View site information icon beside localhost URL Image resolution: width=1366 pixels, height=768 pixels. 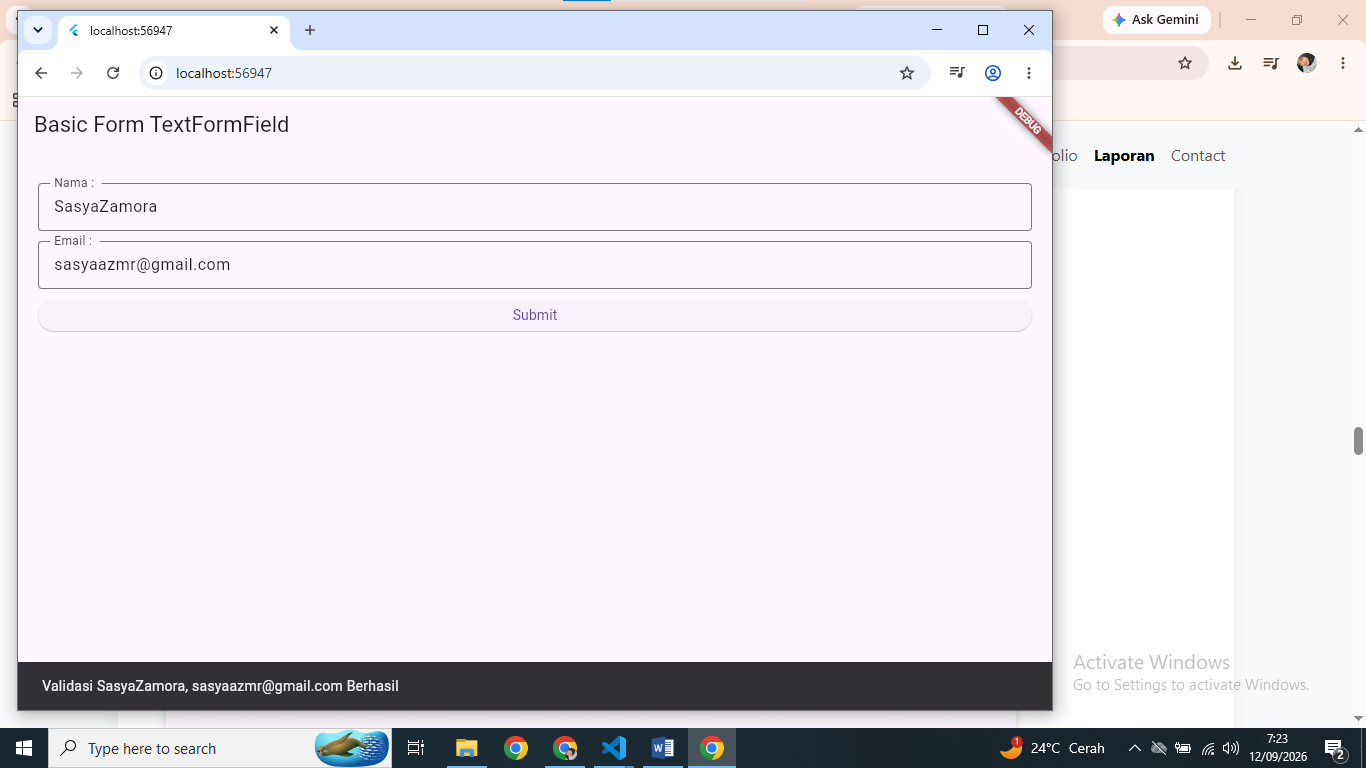156,73
